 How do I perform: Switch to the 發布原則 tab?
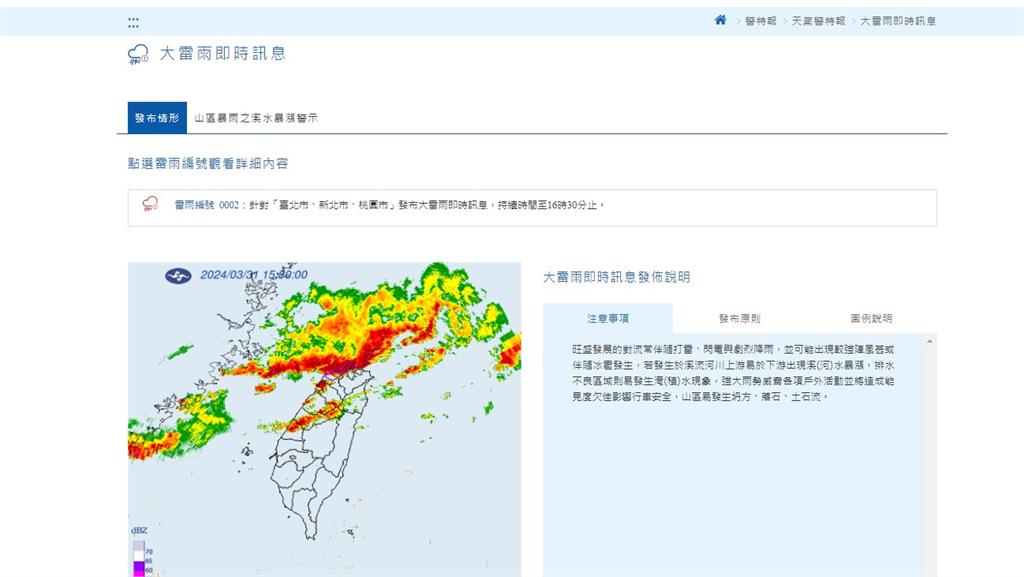click(x=739, y=319)
